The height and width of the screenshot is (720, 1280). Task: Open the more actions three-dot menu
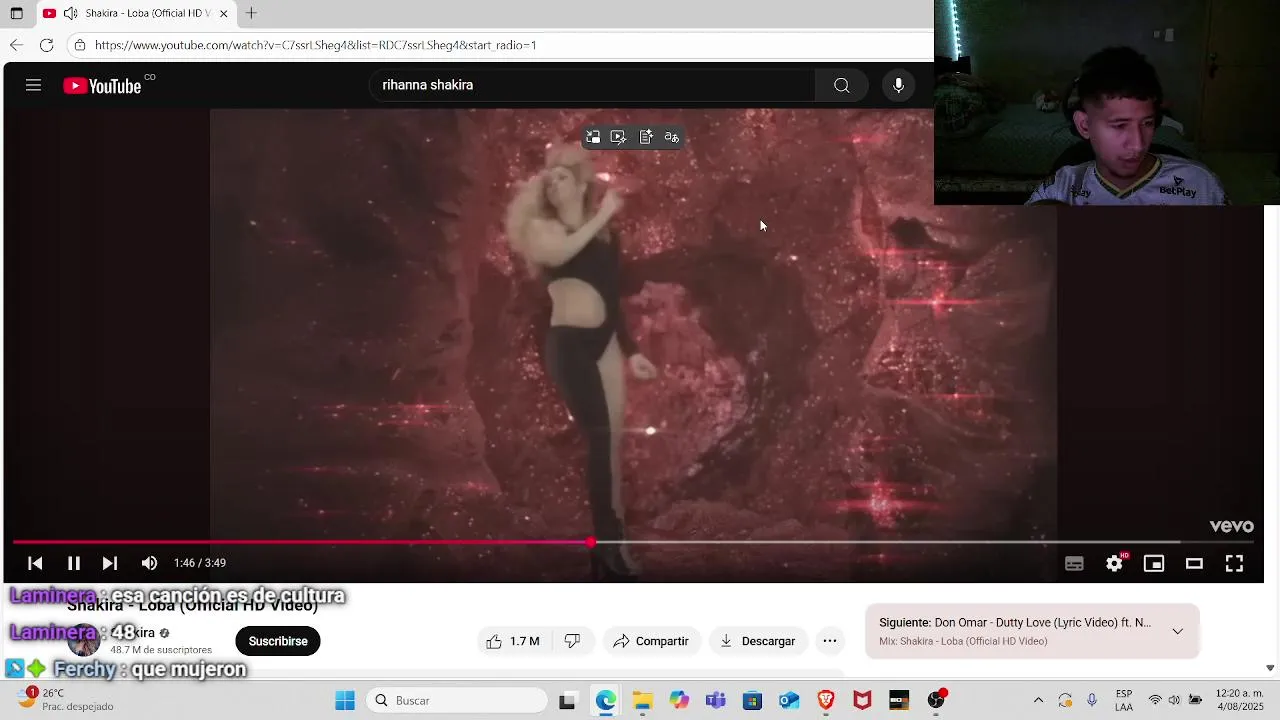[x=830, y=641]
